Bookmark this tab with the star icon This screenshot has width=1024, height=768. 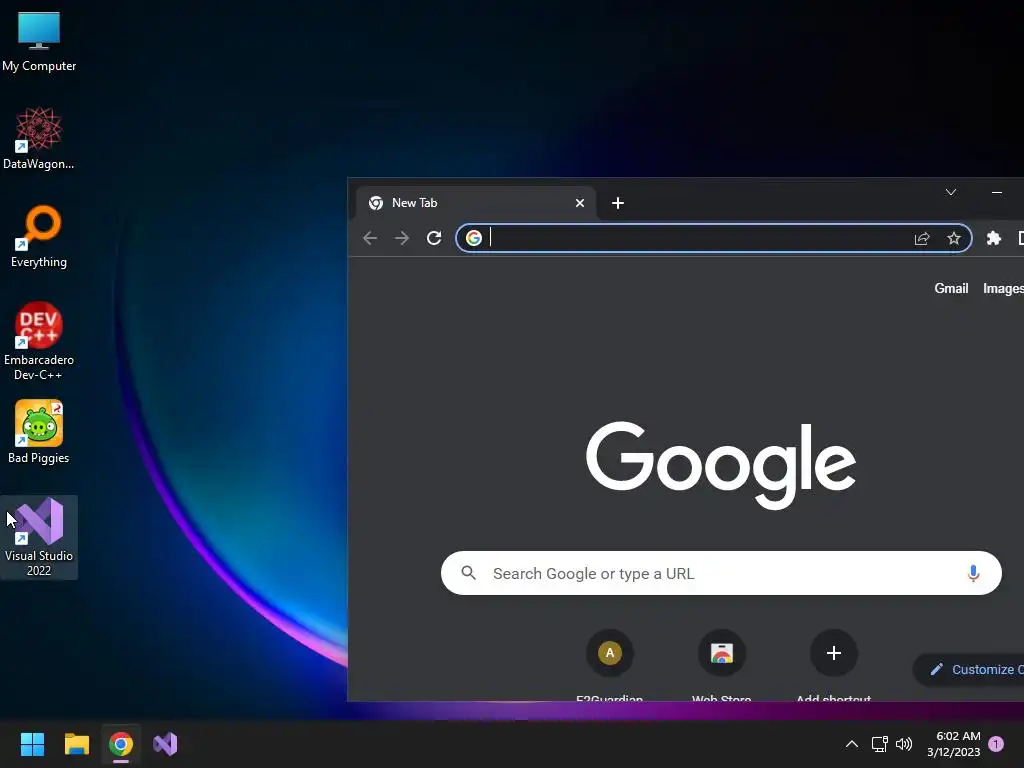[954, 238]
